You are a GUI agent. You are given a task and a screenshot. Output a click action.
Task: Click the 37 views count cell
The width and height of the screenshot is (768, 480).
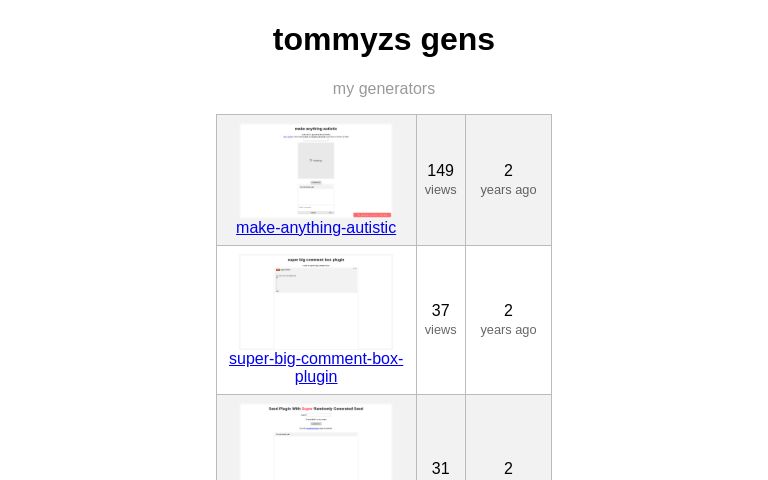441,319
